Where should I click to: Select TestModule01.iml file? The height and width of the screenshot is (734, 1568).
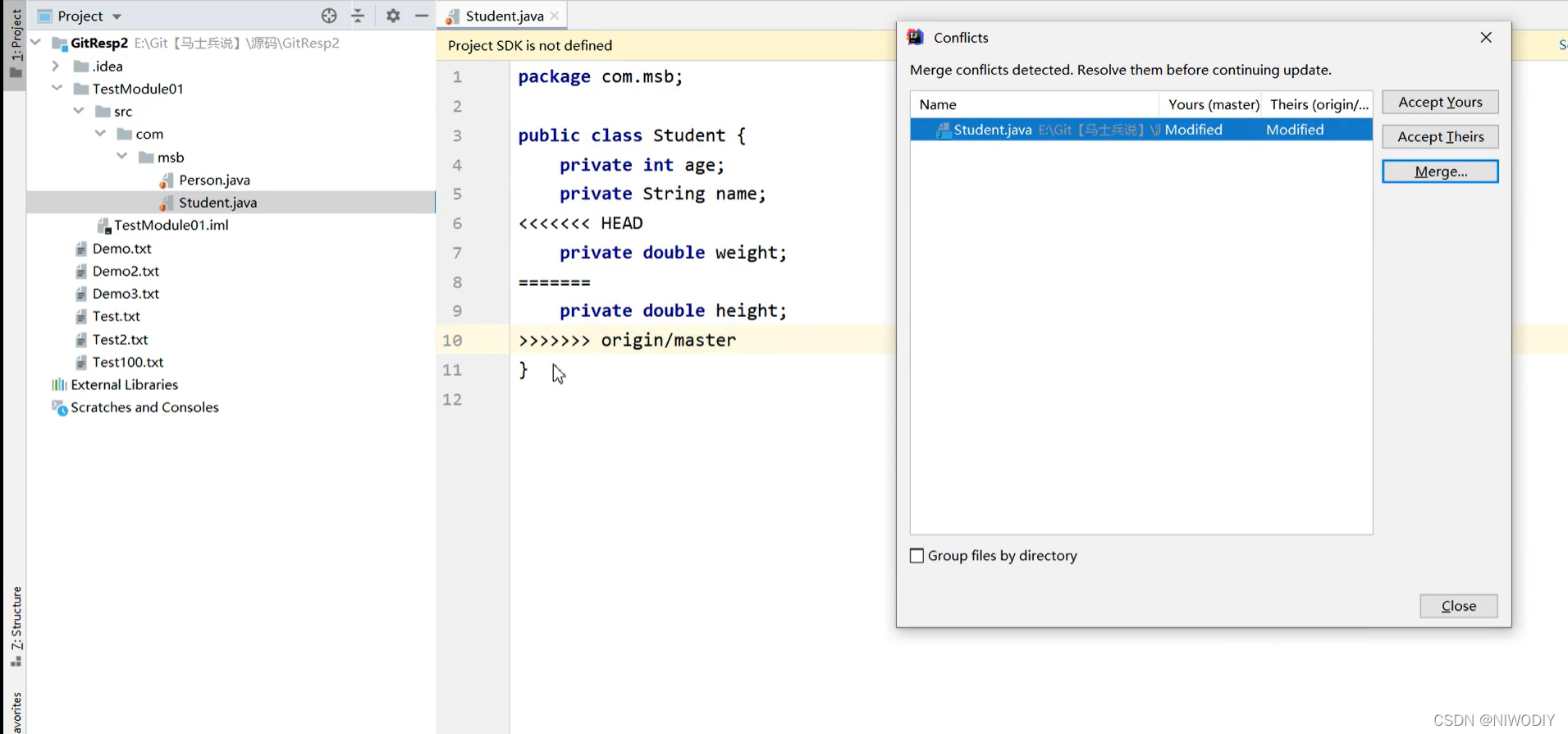tap(171, 225)
